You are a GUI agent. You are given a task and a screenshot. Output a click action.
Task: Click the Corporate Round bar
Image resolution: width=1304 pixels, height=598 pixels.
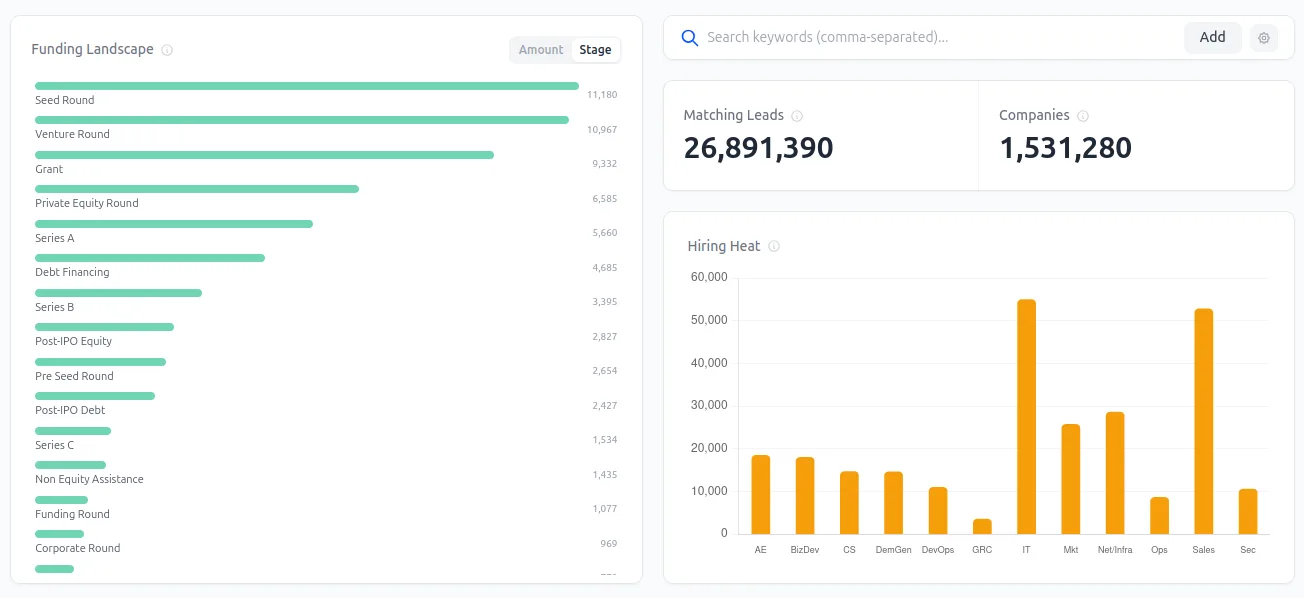59,534
